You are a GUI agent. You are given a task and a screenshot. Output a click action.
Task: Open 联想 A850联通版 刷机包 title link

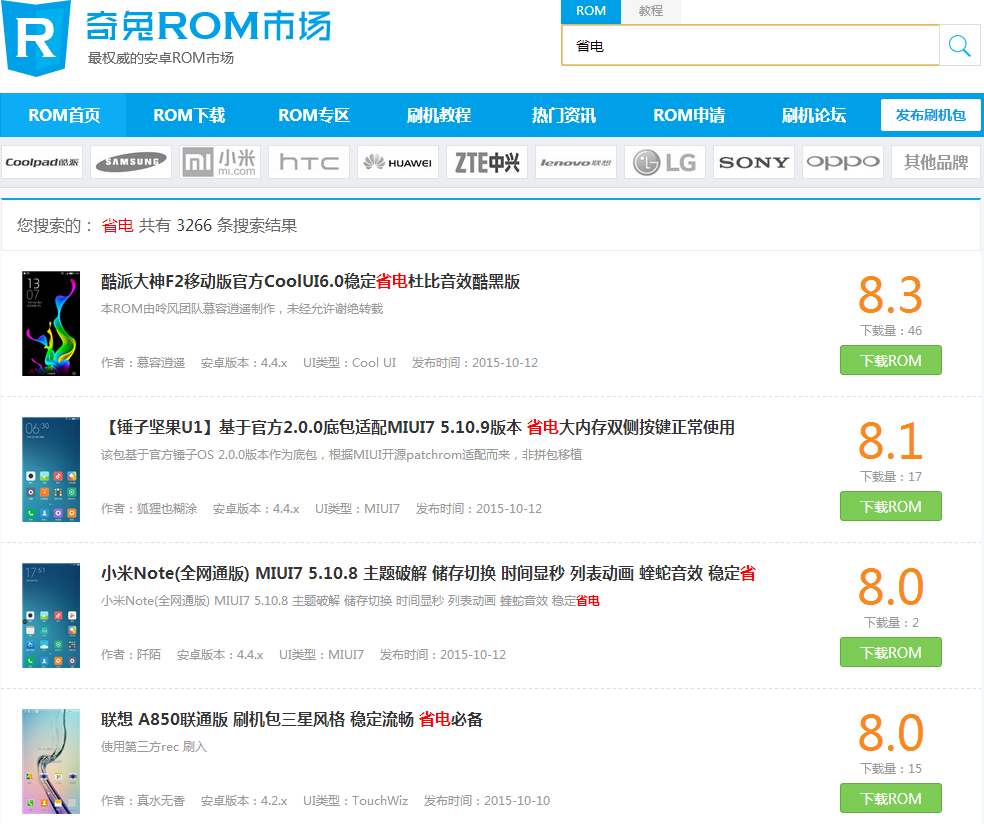pos(292,719)
